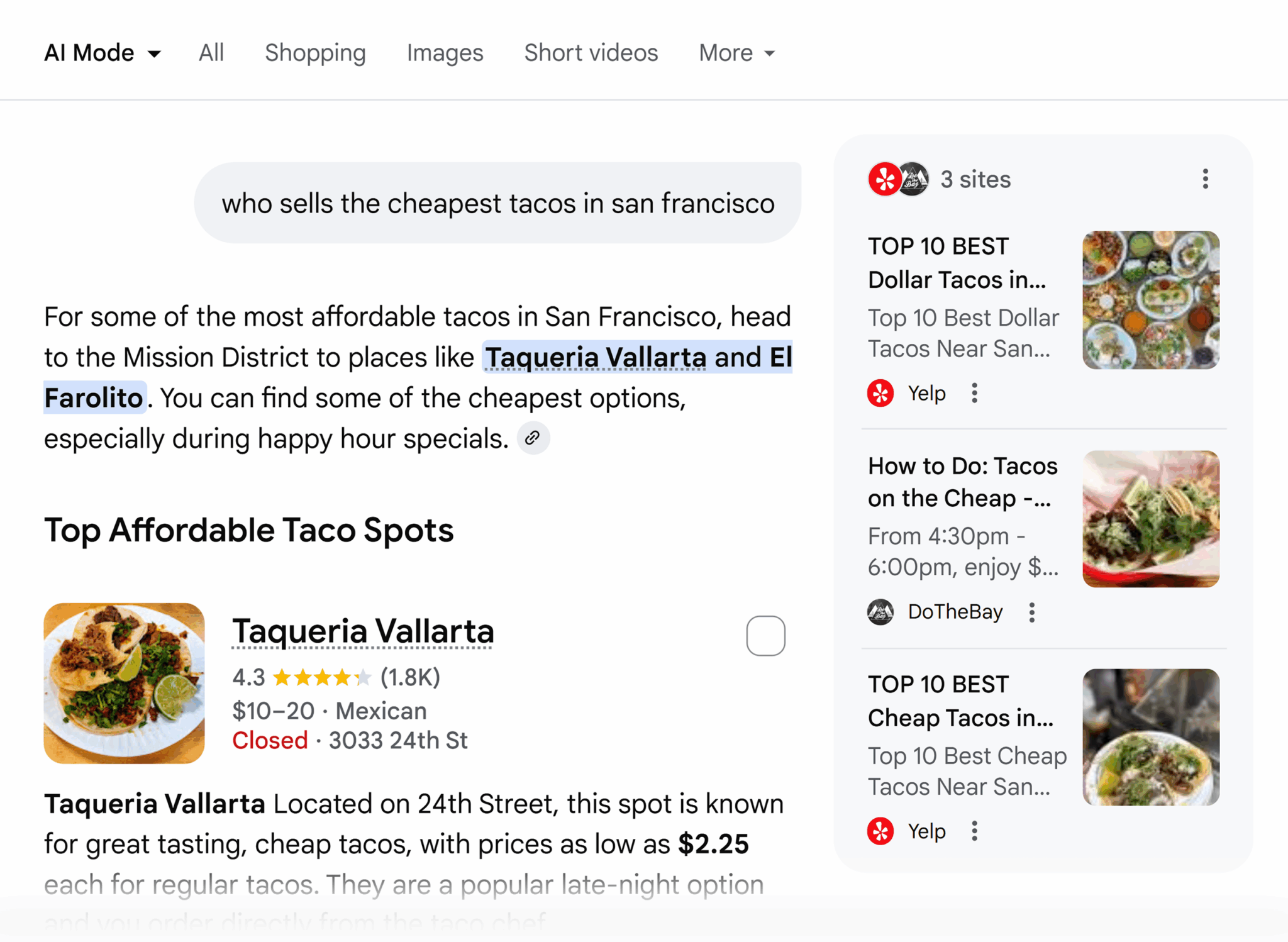Click the 3033 24th St address
Screen dimensions: 1288x942
tap(398, 740)
